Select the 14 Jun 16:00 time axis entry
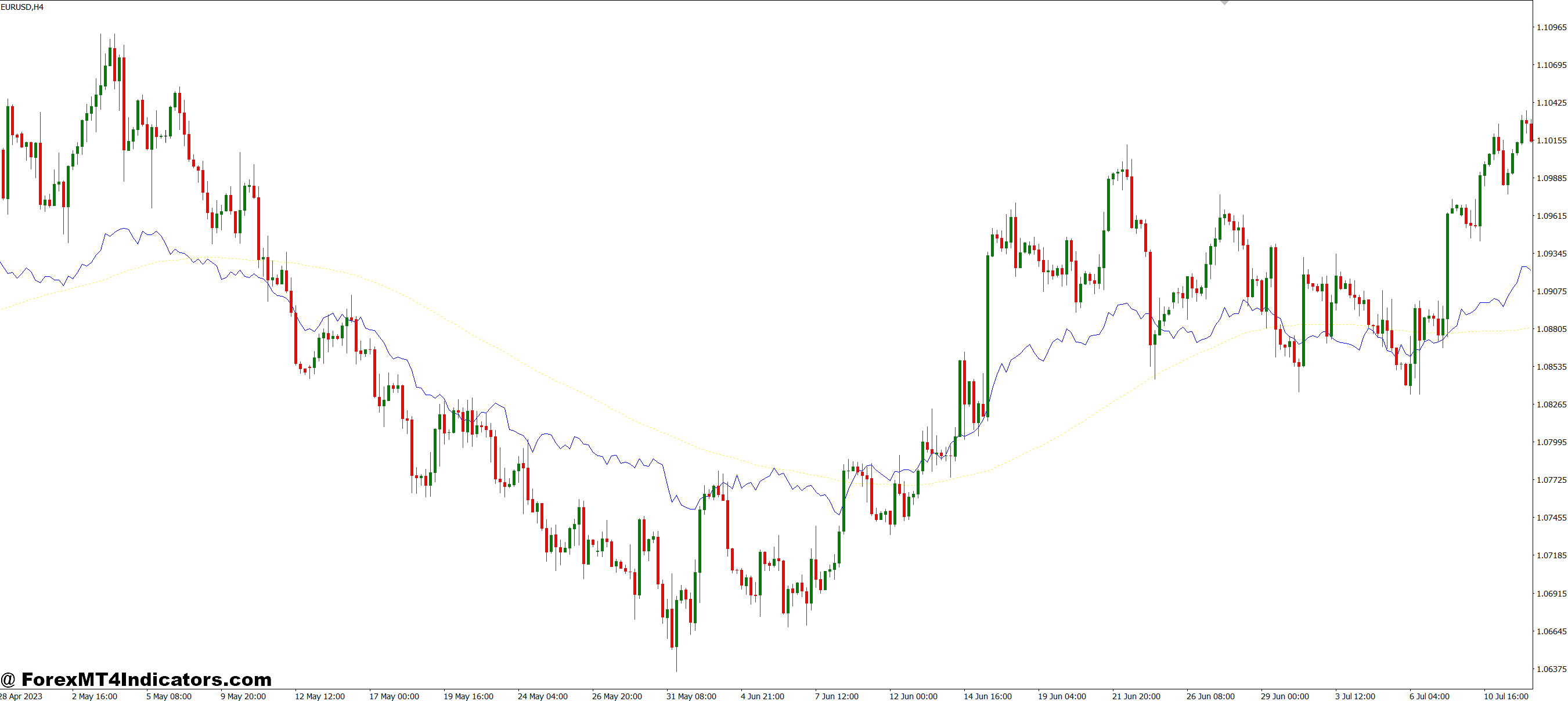The image size is (1568, 701). 989,697
